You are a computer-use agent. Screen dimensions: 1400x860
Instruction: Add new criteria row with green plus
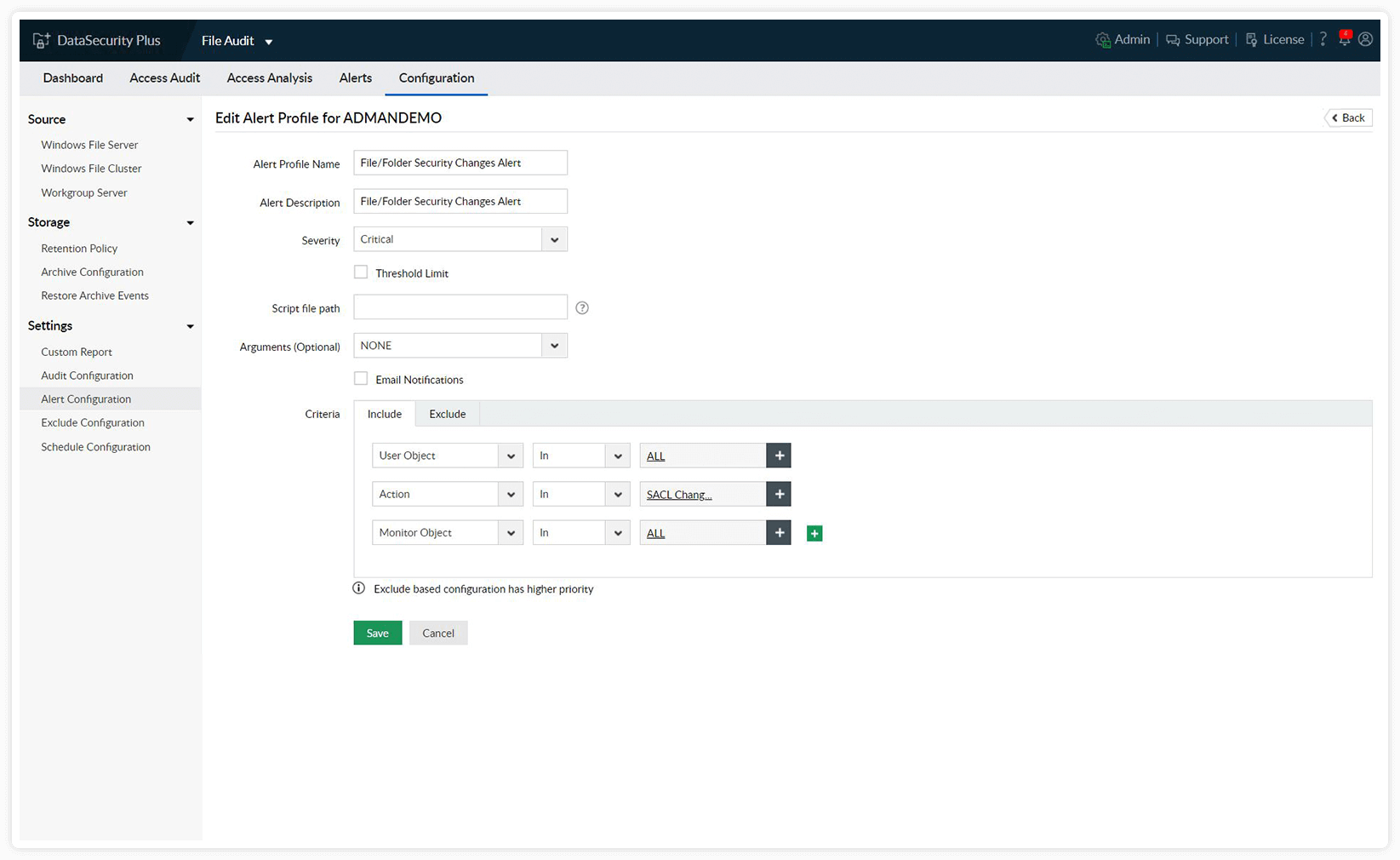pos(814,533)
